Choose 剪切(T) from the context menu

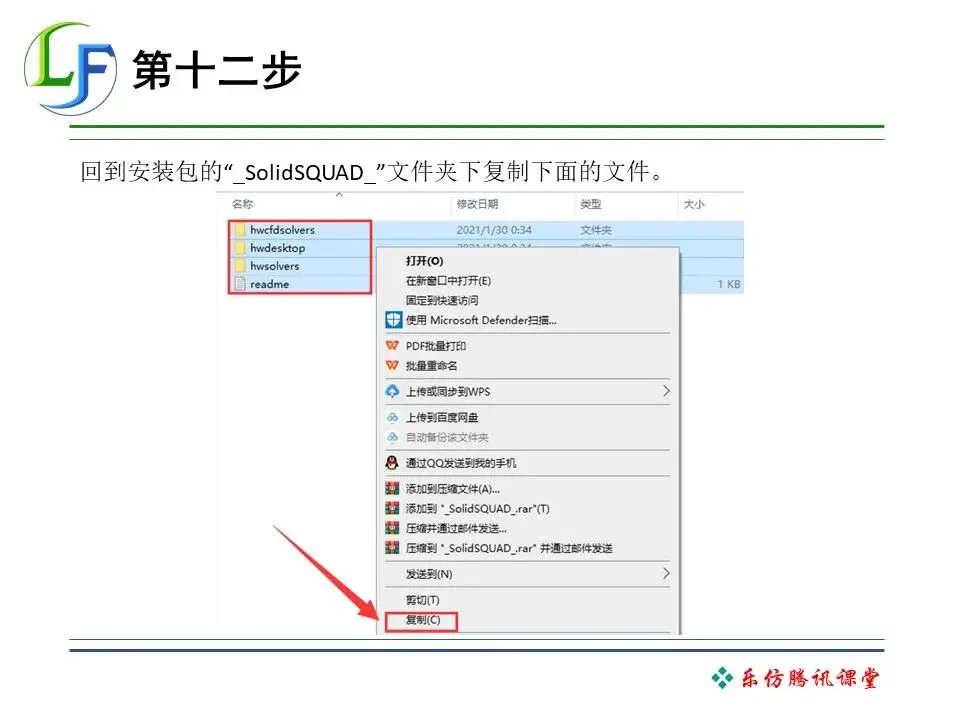[422, 600]
